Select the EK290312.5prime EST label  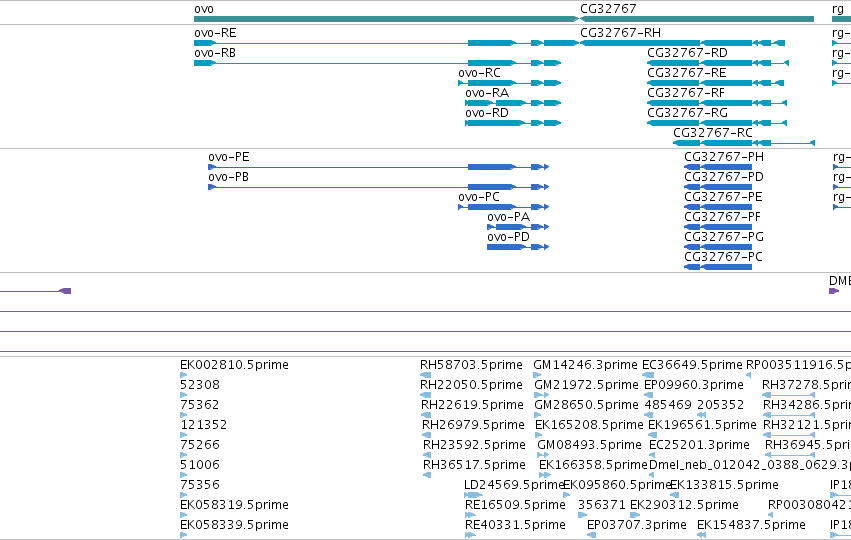684,505
